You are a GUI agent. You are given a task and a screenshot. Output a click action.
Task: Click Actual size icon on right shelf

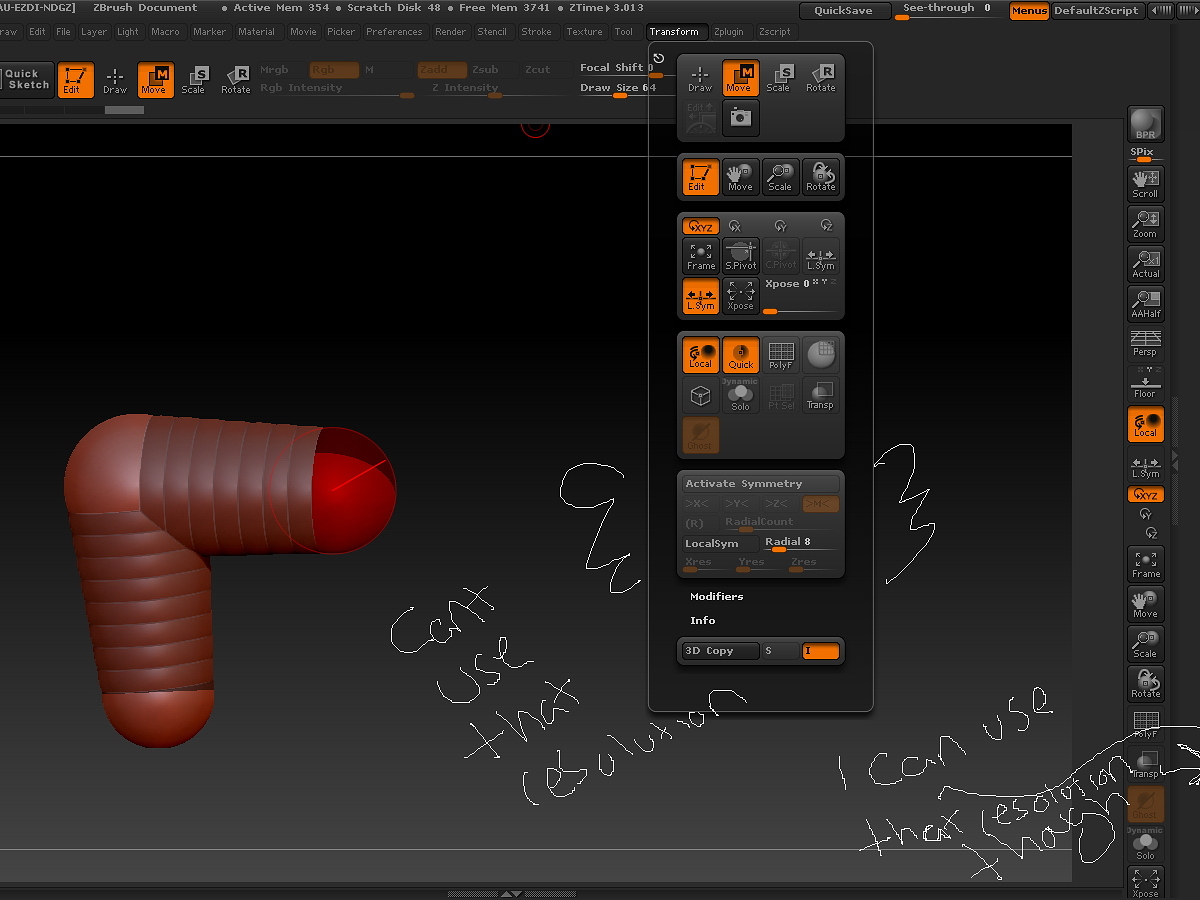tap(1145, 264)
